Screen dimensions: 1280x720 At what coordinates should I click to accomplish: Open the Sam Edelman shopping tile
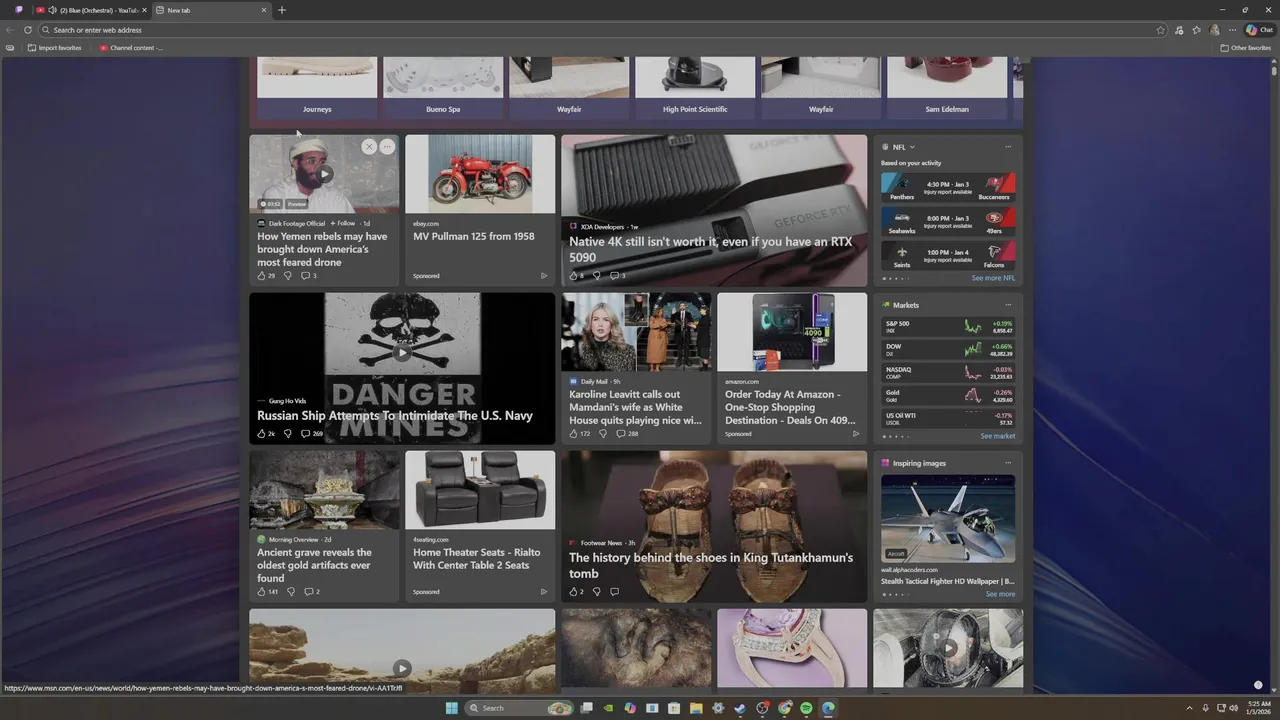pos(947,88)
